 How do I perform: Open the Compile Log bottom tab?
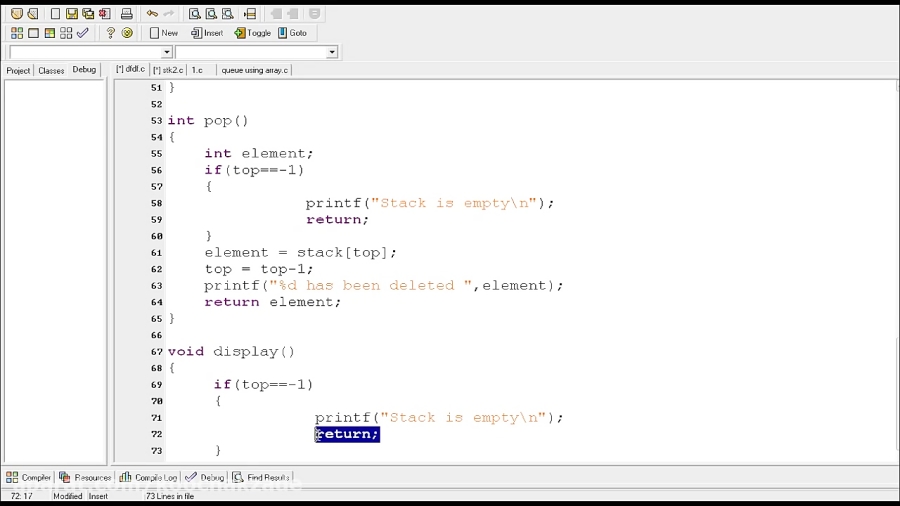pyautogui.click(x=149, y=477)
